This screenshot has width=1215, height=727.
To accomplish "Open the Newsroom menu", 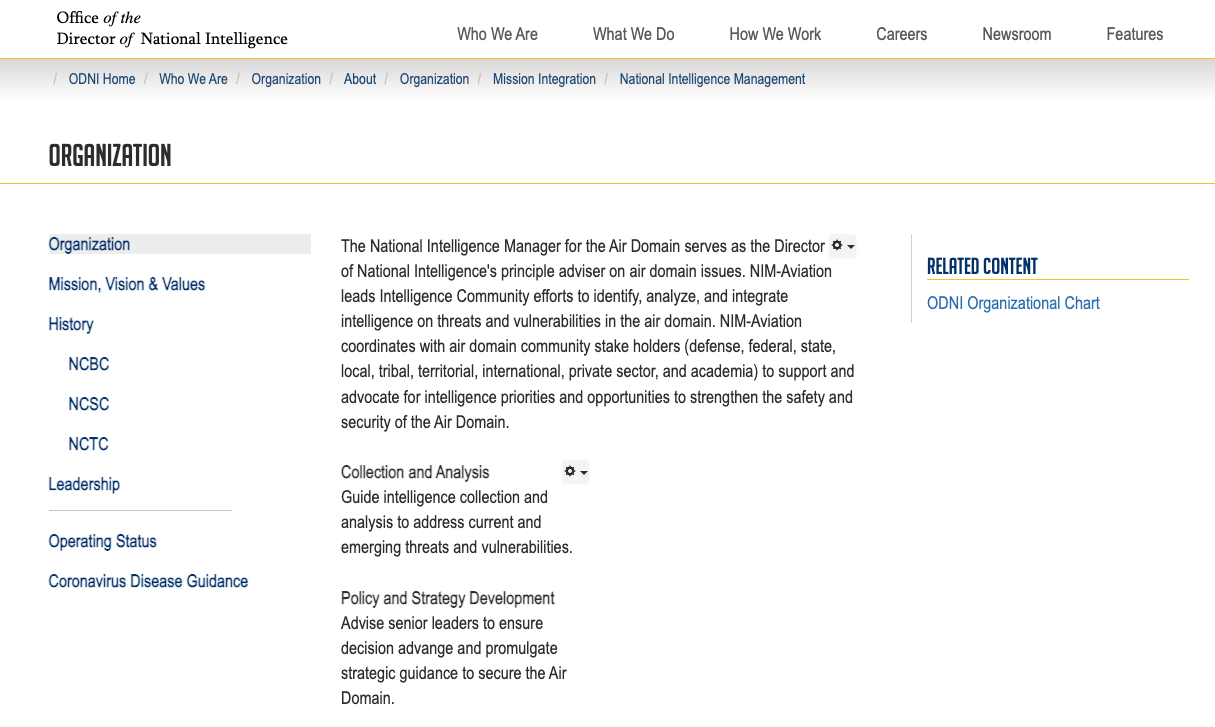I will pos(1017,34).
